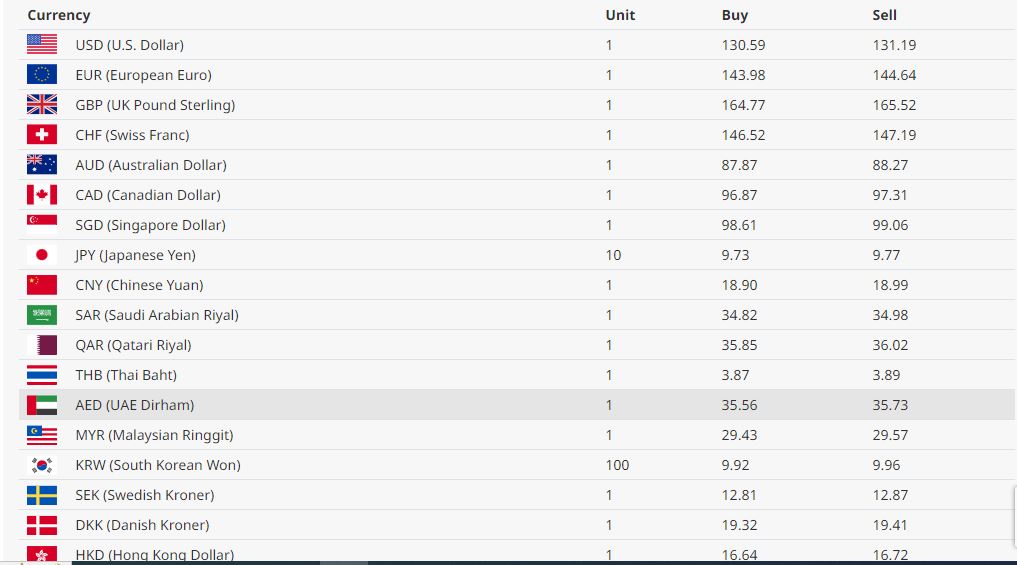The image size is (1017, 565).
Task: Click the Buy column header
Action: pyautogui.click(x=735, y=15)
